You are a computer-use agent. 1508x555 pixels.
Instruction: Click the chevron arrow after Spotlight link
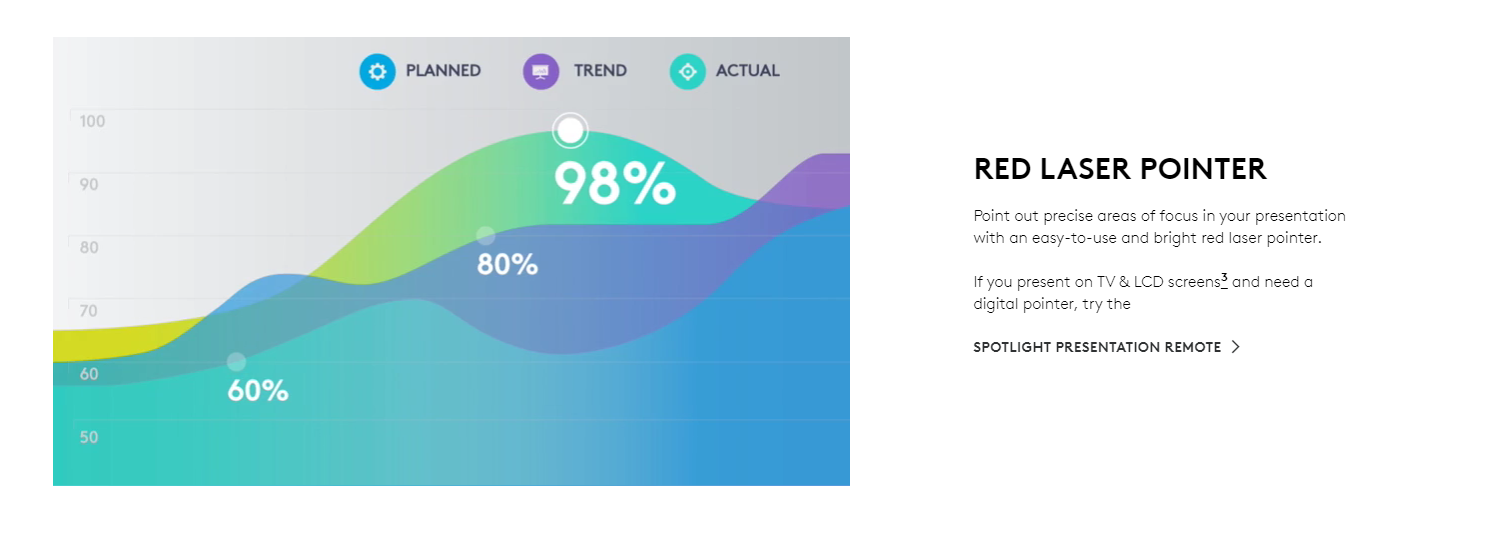pyautogui.click(x=1236, y=347)
